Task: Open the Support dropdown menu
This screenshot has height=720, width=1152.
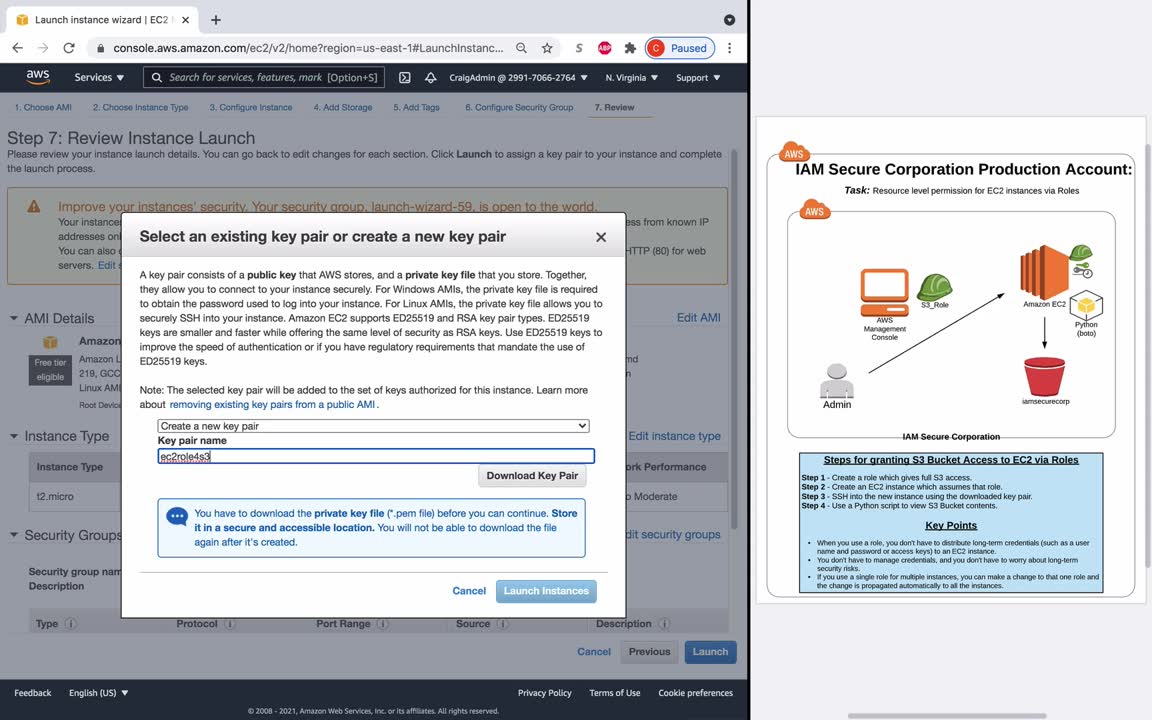Action: tap(698, 77)
